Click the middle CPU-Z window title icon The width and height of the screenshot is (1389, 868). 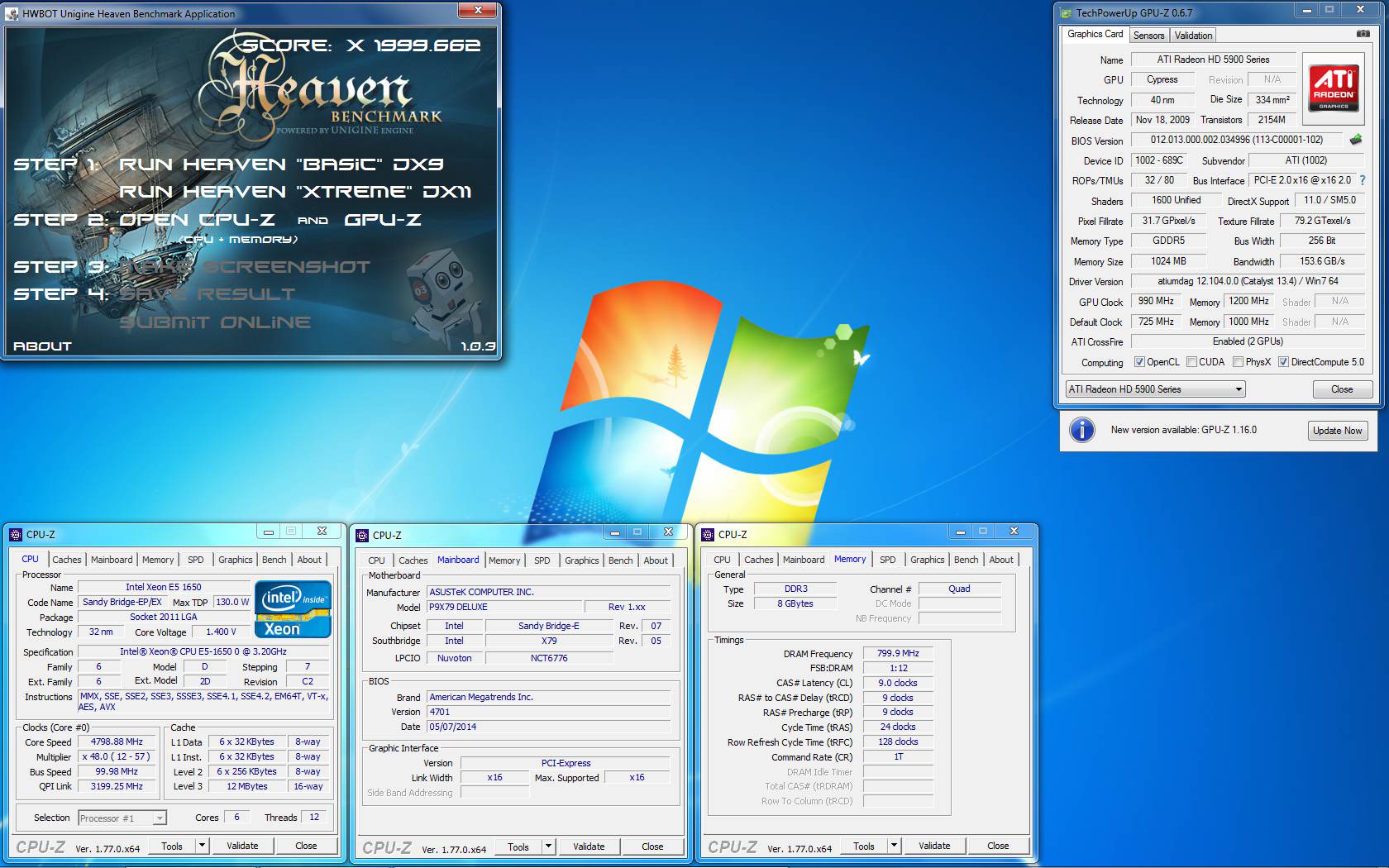(x=362, y=536)
